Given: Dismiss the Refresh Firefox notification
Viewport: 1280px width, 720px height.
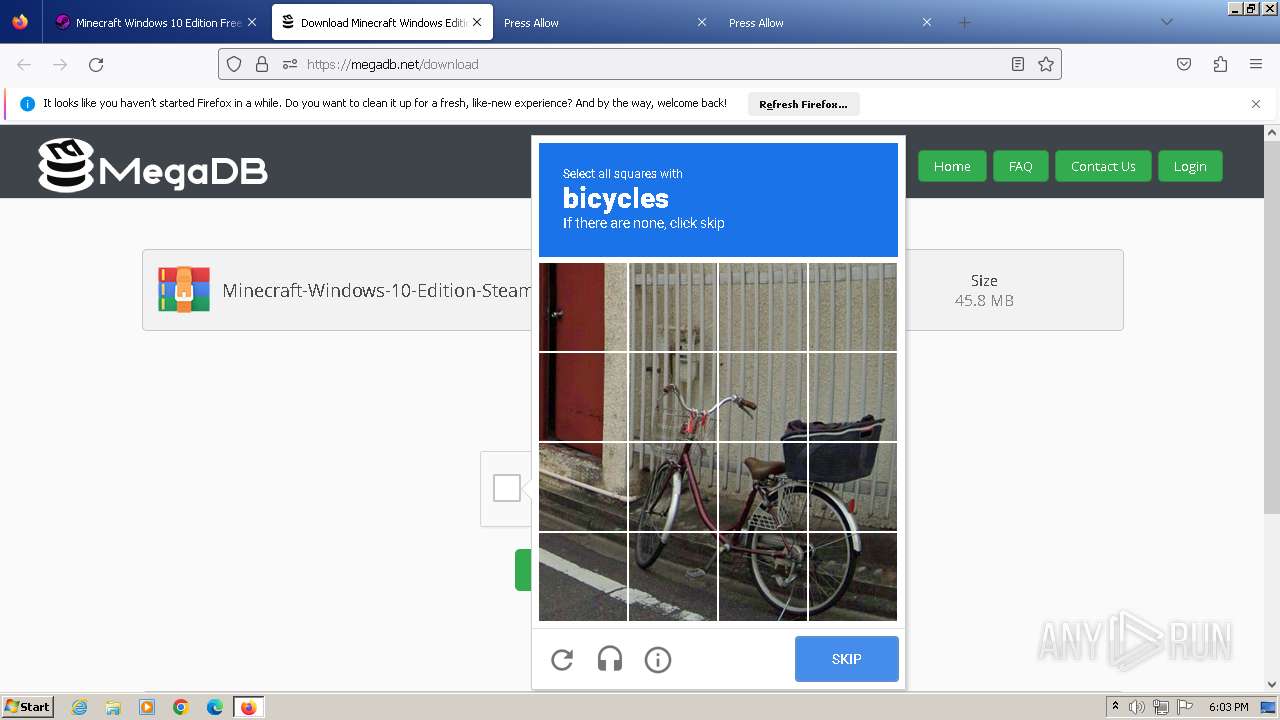Looking at the screenshot, I should tap(1256, 104).
